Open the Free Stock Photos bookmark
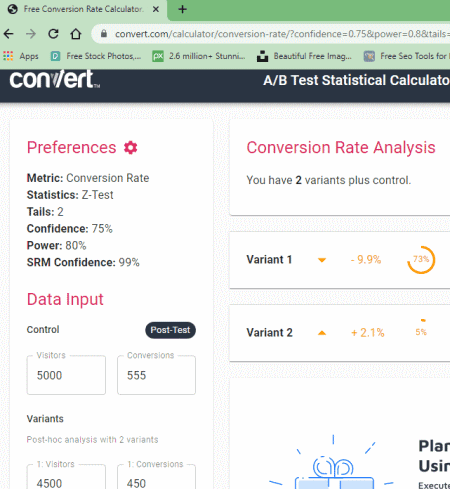This screenshot has height=489, width=450. [x=96, y=56]
